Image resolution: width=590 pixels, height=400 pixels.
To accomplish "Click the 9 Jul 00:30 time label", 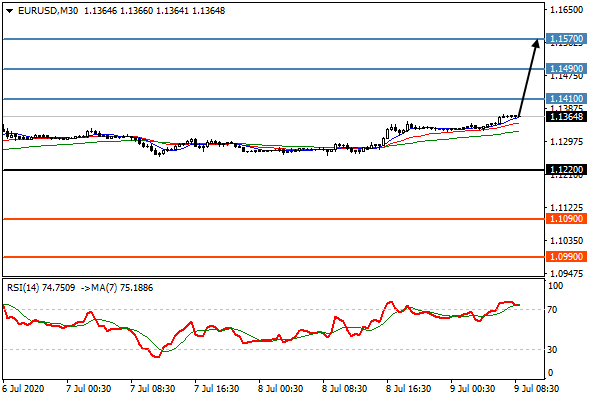I will [x=473, y=389].
